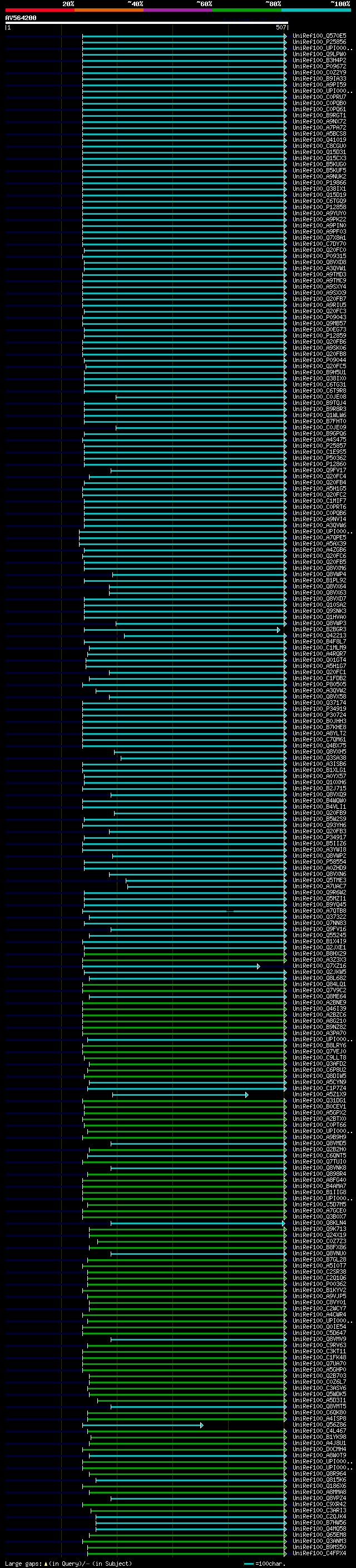Click the UniRef100_Q41019 label

click(x=319, y=140)
